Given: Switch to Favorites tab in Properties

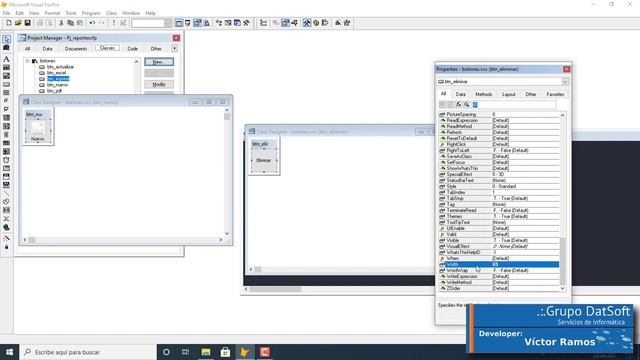Looking at the screenshot, I should click(x=555, y=94).
